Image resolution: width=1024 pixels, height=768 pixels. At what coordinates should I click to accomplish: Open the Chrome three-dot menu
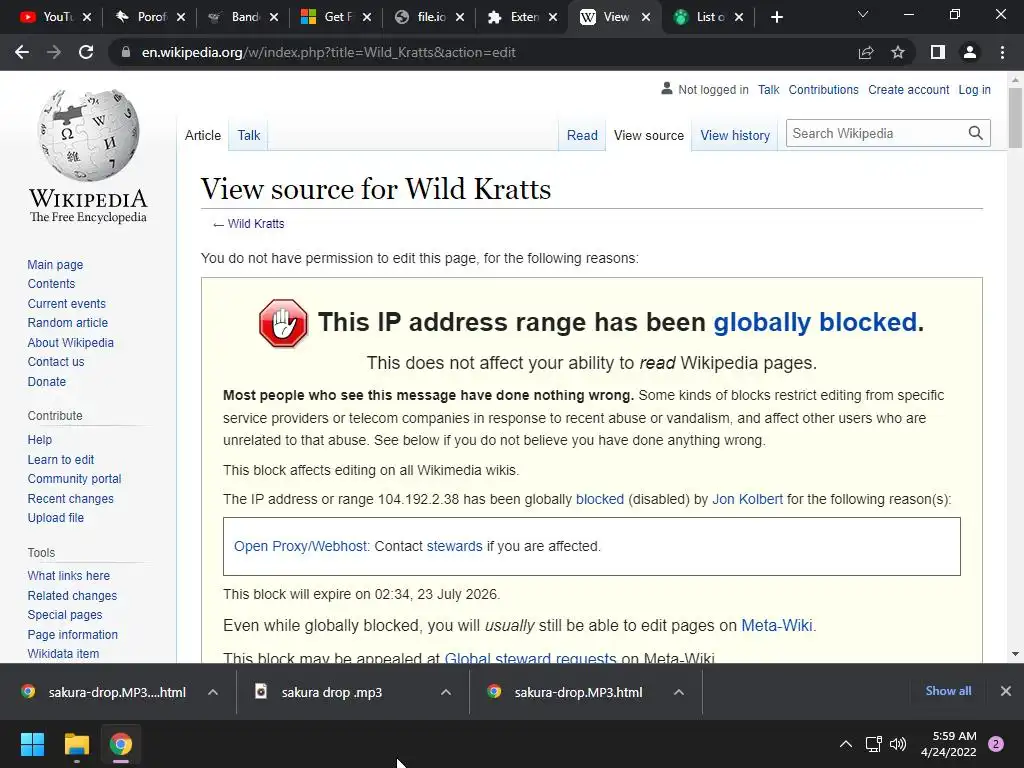tap(1002, 52)
